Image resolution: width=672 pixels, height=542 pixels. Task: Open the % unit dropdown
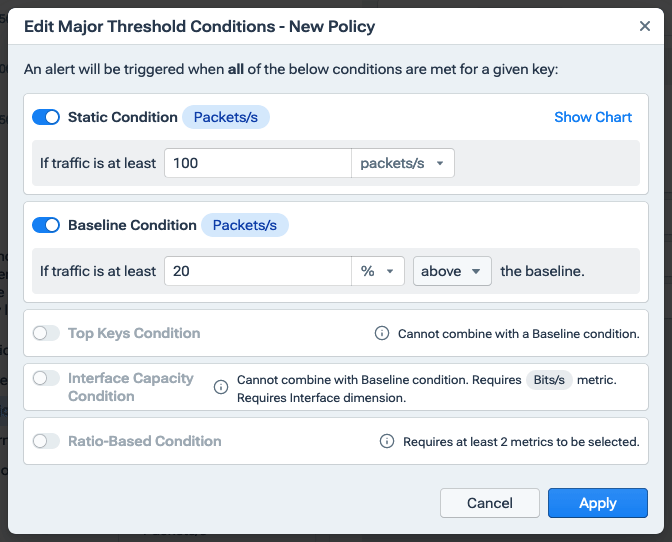(x=378, y=271)
